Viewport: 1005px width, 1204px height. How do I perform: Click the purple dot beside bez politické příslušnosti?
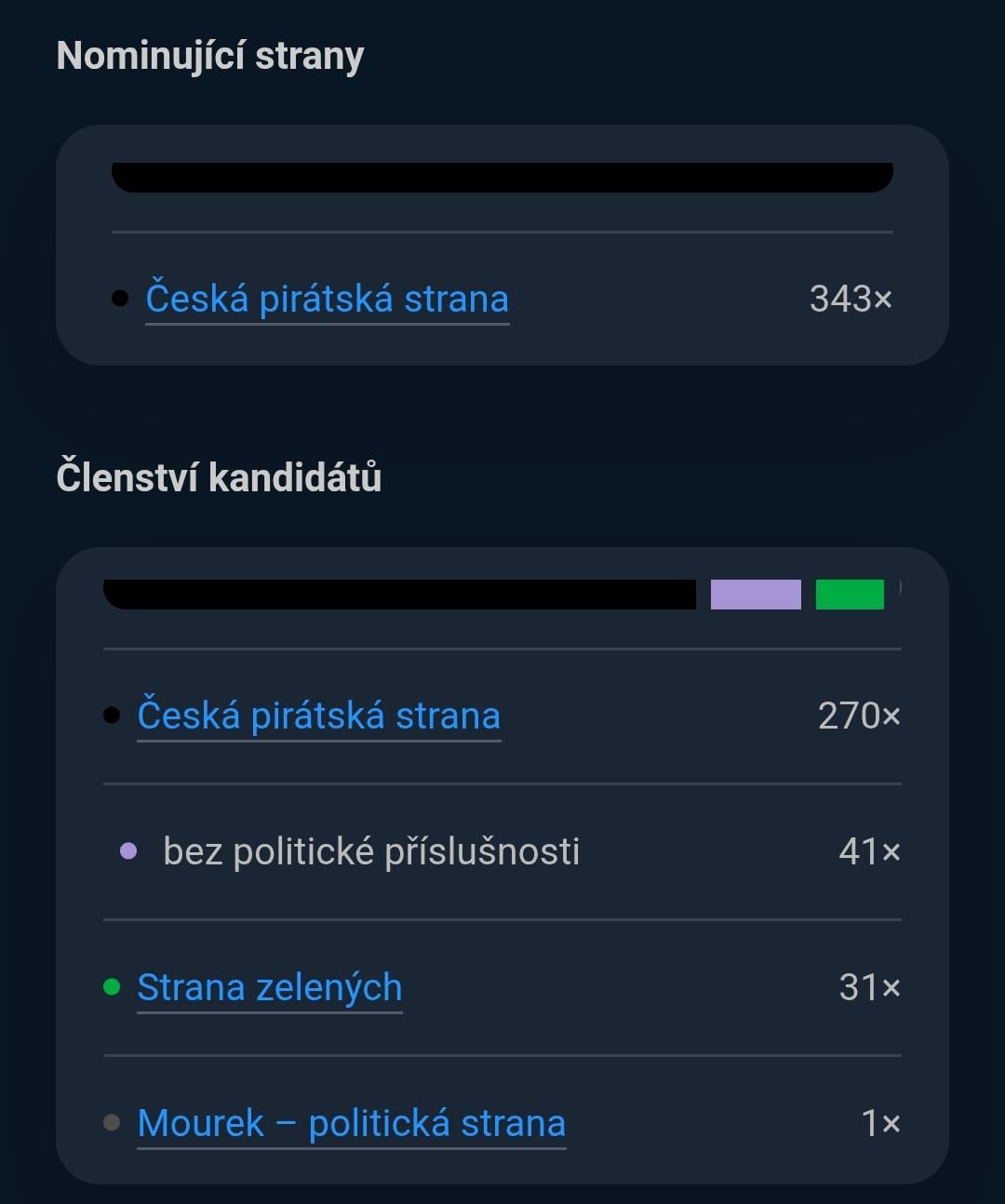pos(129,851)
